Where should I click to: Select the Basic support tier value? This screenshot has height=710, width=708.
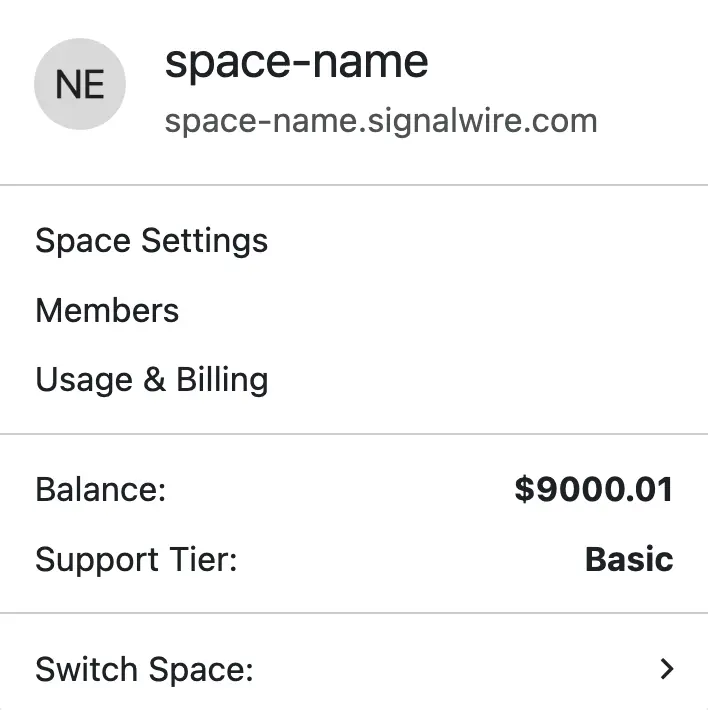(x=628, y=559)
